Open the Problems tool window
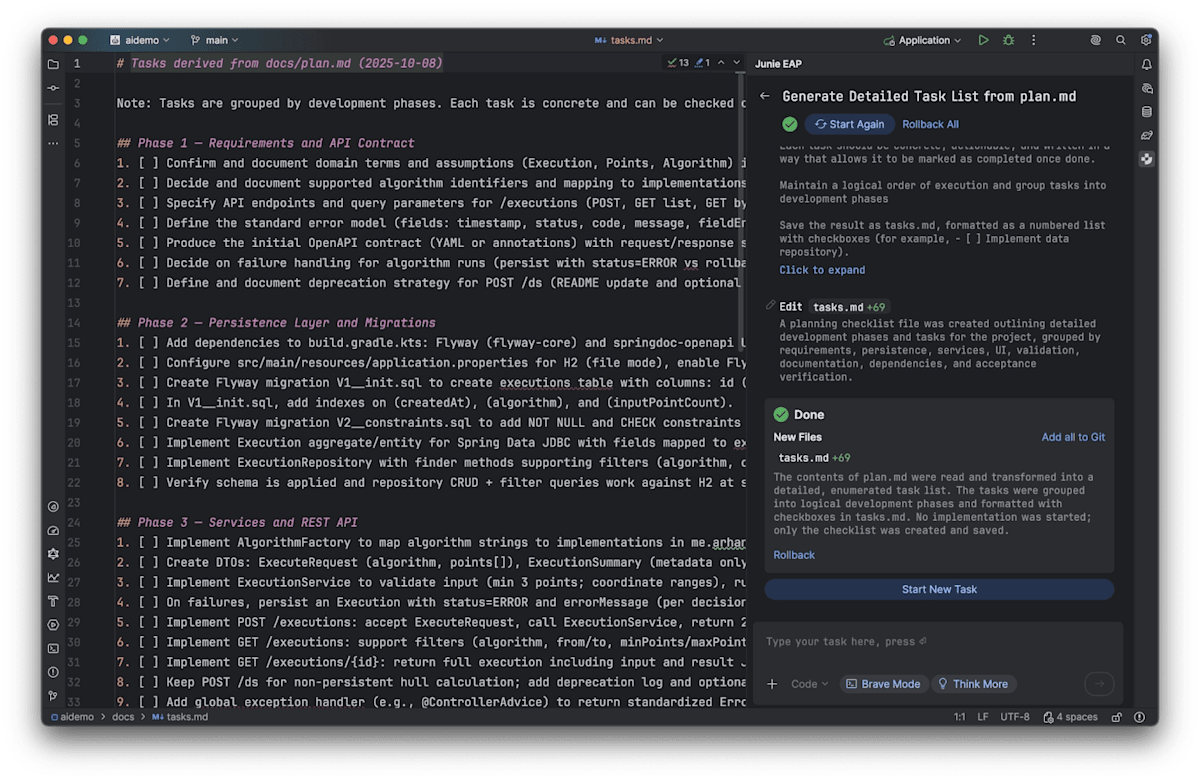The width and height of the screenshot is (1200, 781). (53, 672)
